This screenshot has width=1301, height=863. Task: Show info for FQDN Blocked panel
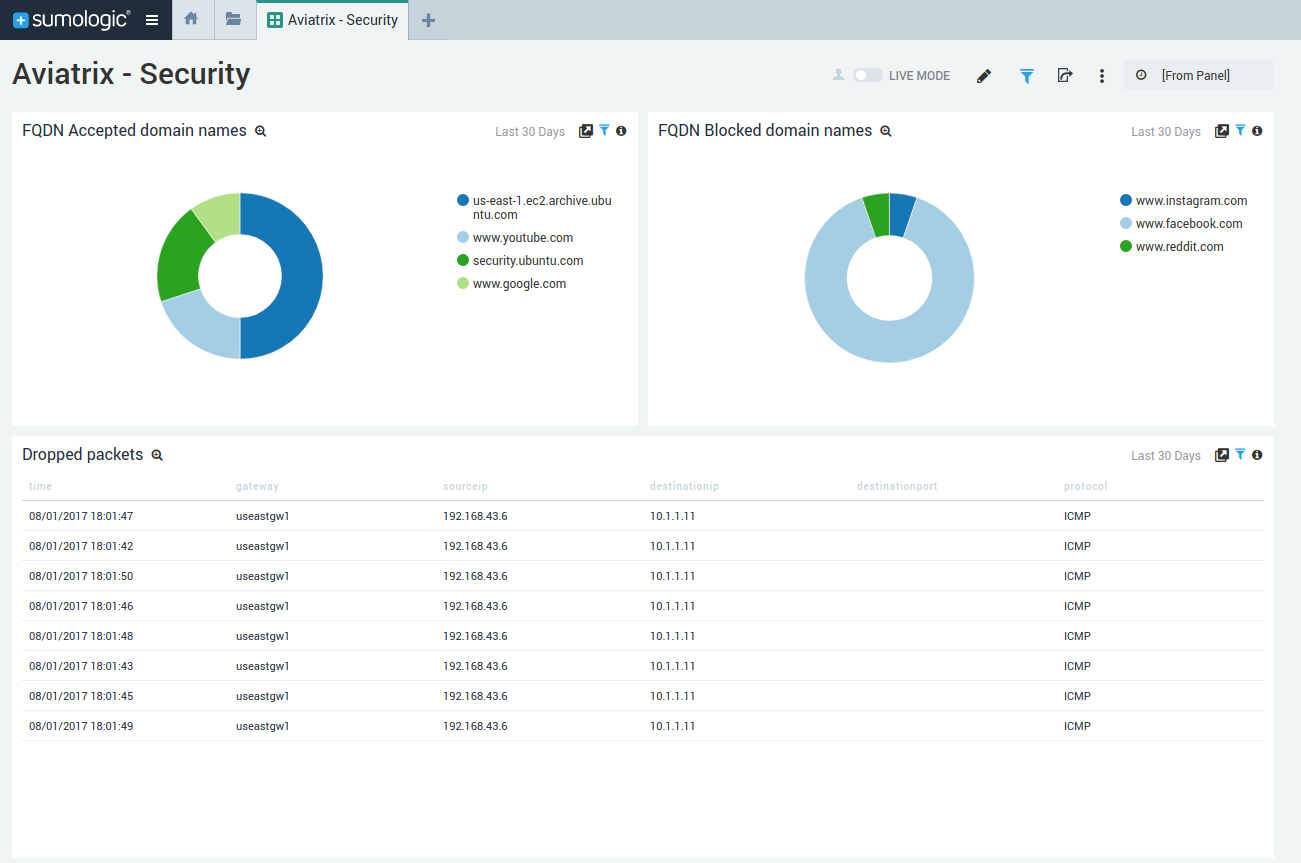click(x=1257, y=131)
